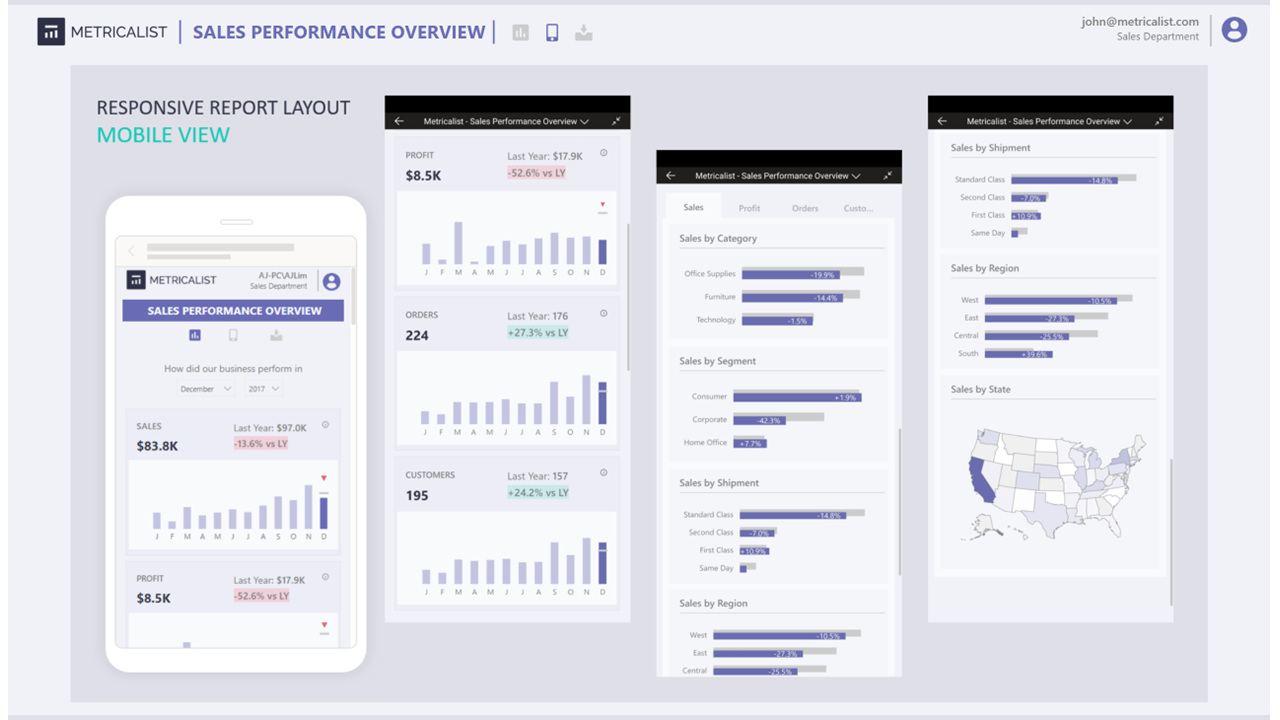Screen dimensions: 1280x720
Task: Toggle the red filter marker on the PROFIT chart
Action: (601, 203)
